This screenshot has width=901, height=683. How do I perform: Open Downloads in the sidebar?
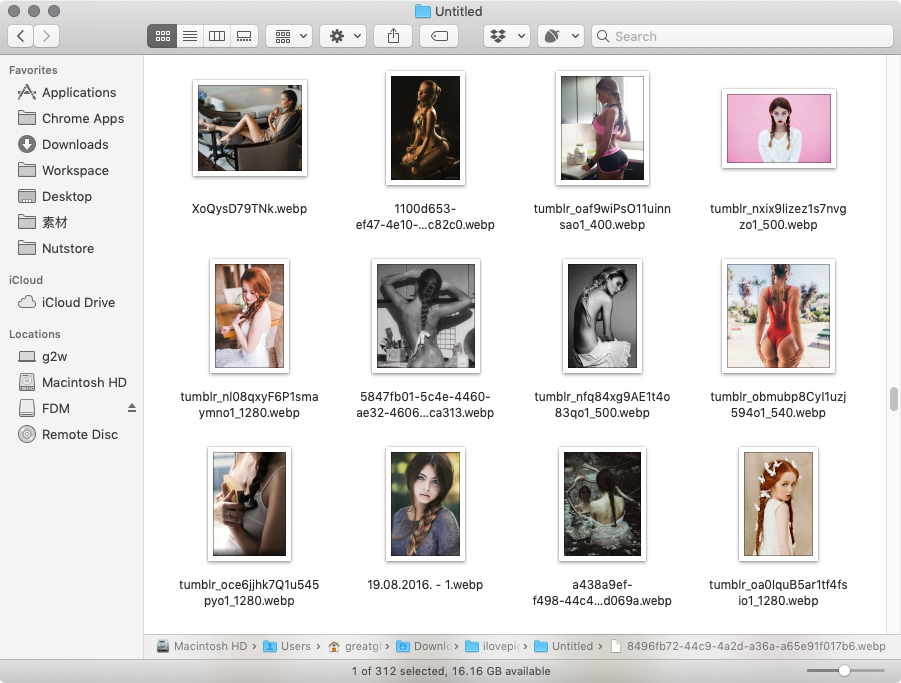[x=71, y=144]
